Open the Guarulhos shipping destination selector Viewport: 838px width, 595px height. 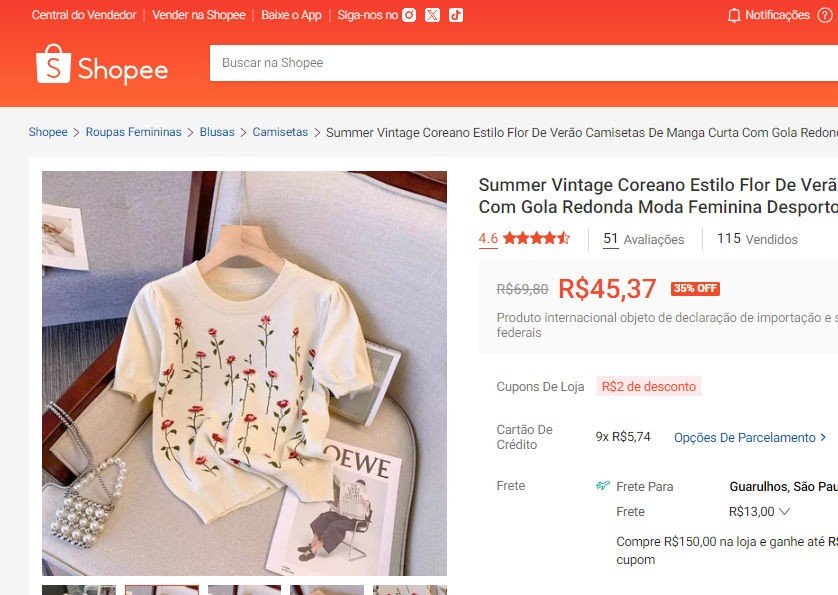click(783, 486)
